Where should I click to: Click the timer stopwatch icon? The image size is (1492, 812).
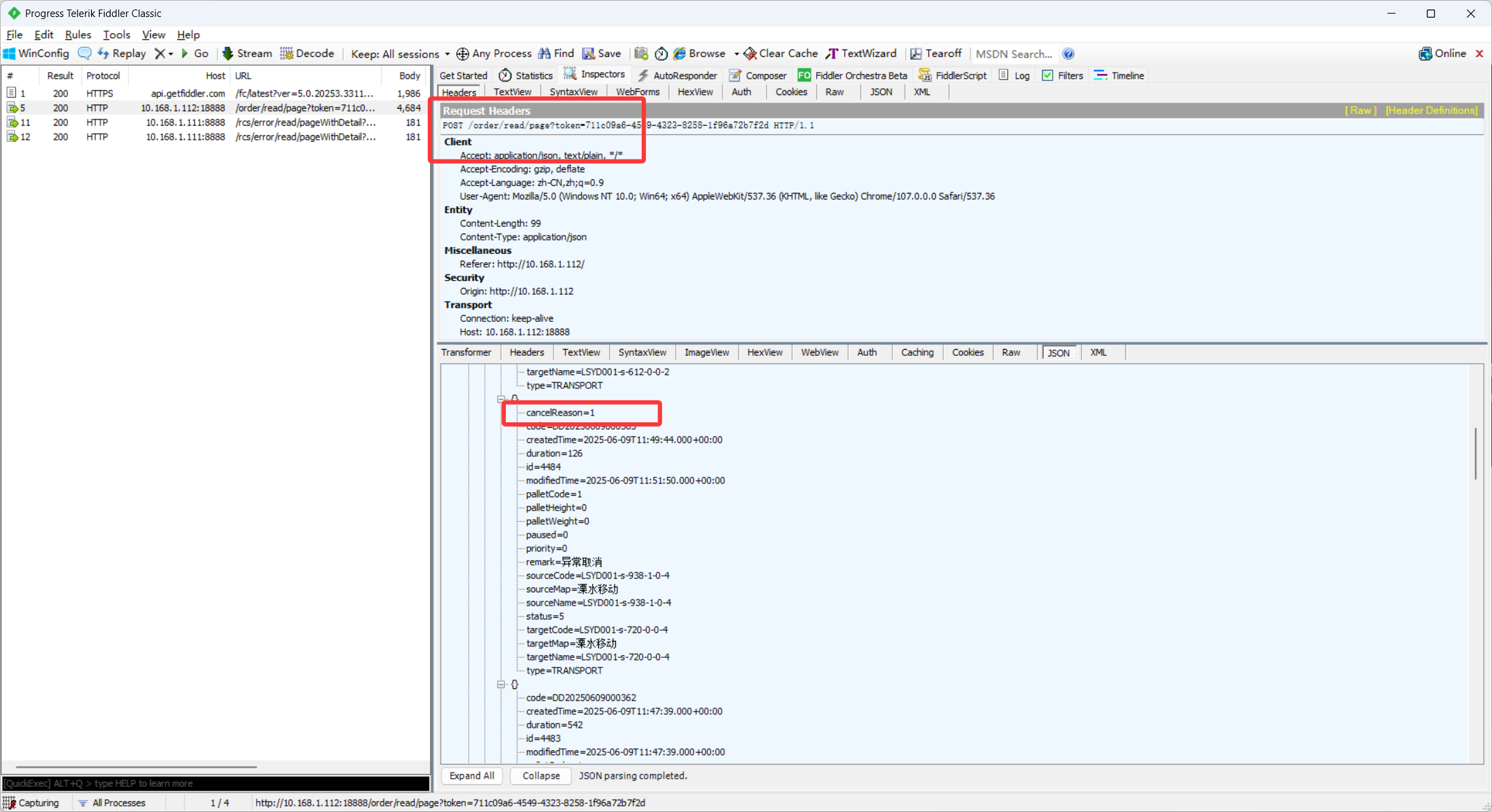tap(661, 54)
